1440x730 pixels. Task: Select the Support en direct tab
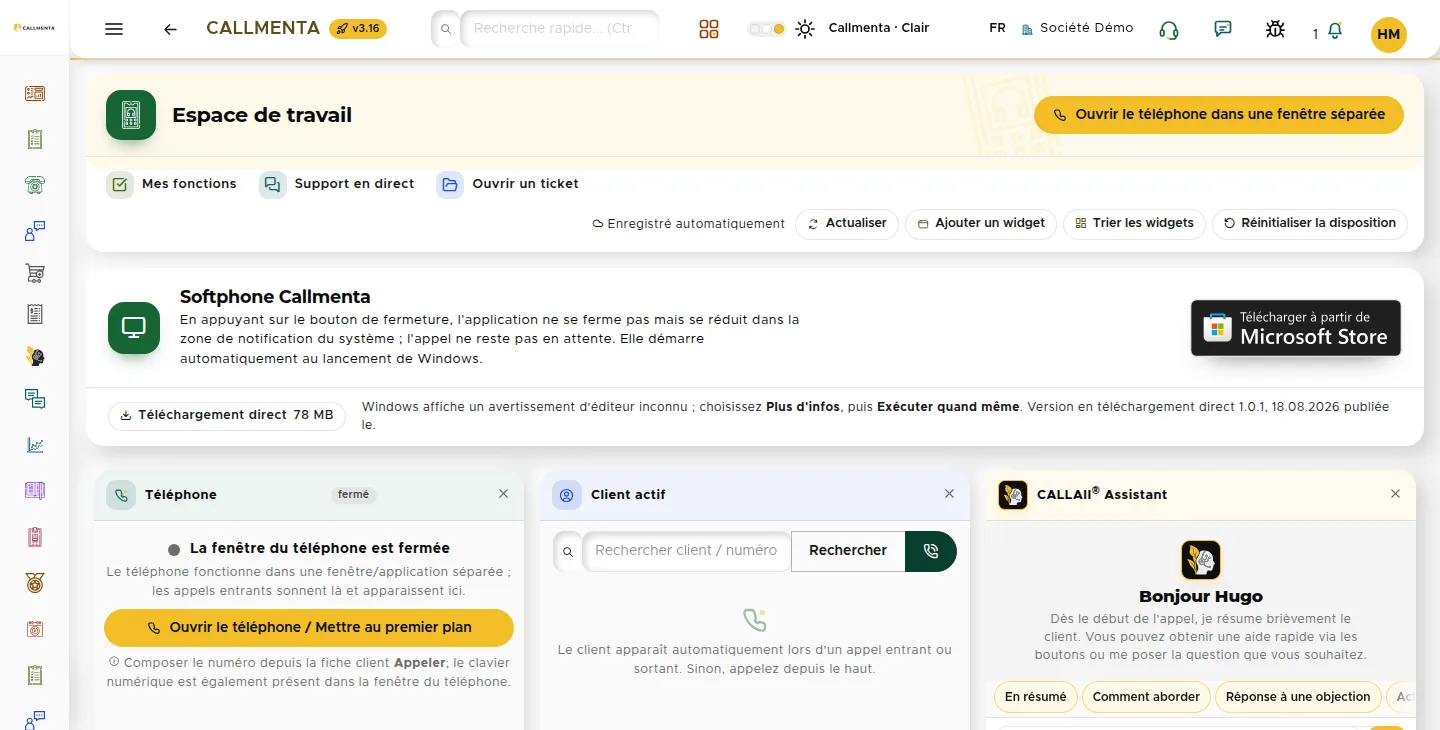pyautogui.click(x=337, y=184)
